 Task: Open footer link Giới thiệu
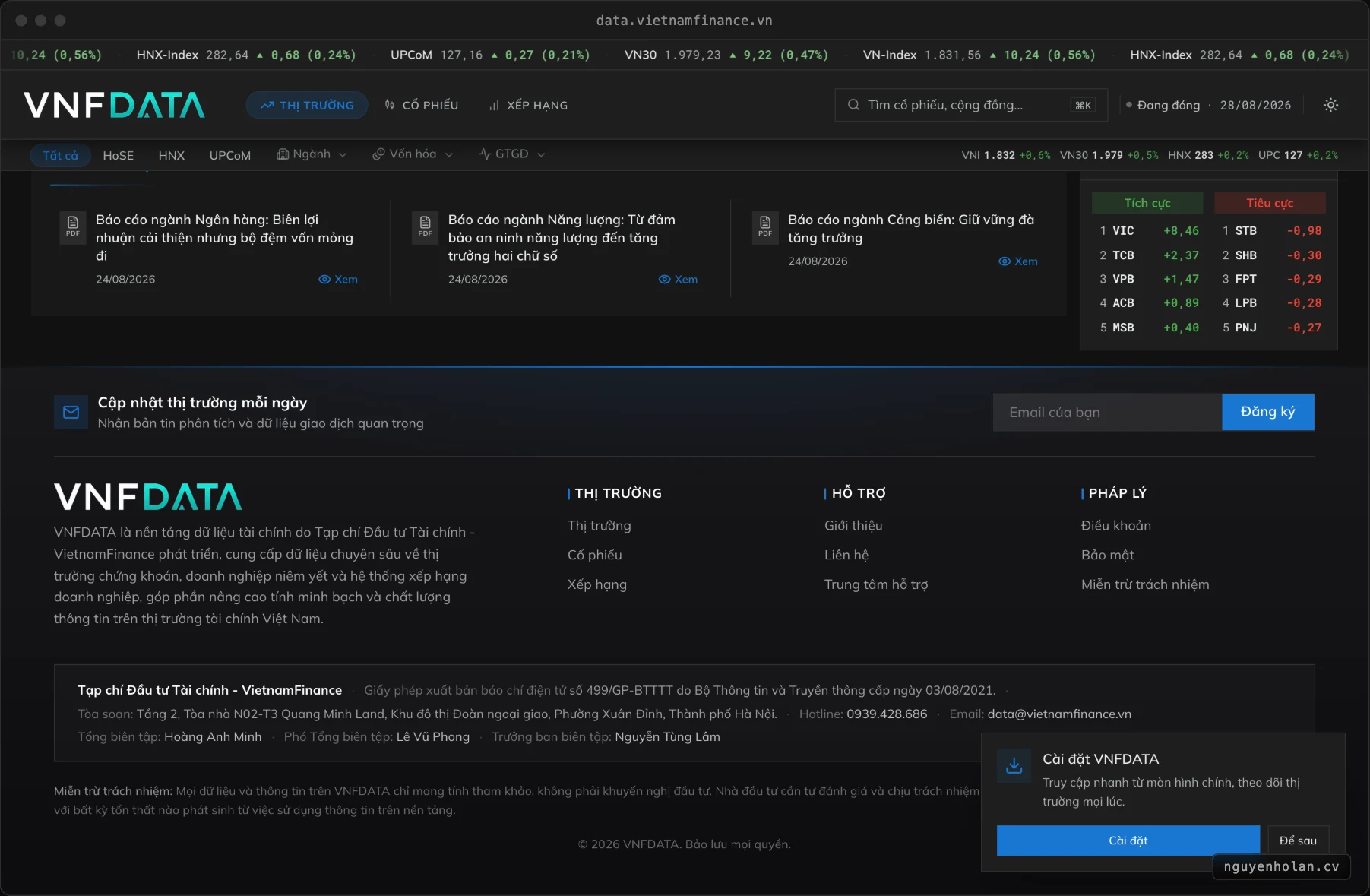(853, 525)
